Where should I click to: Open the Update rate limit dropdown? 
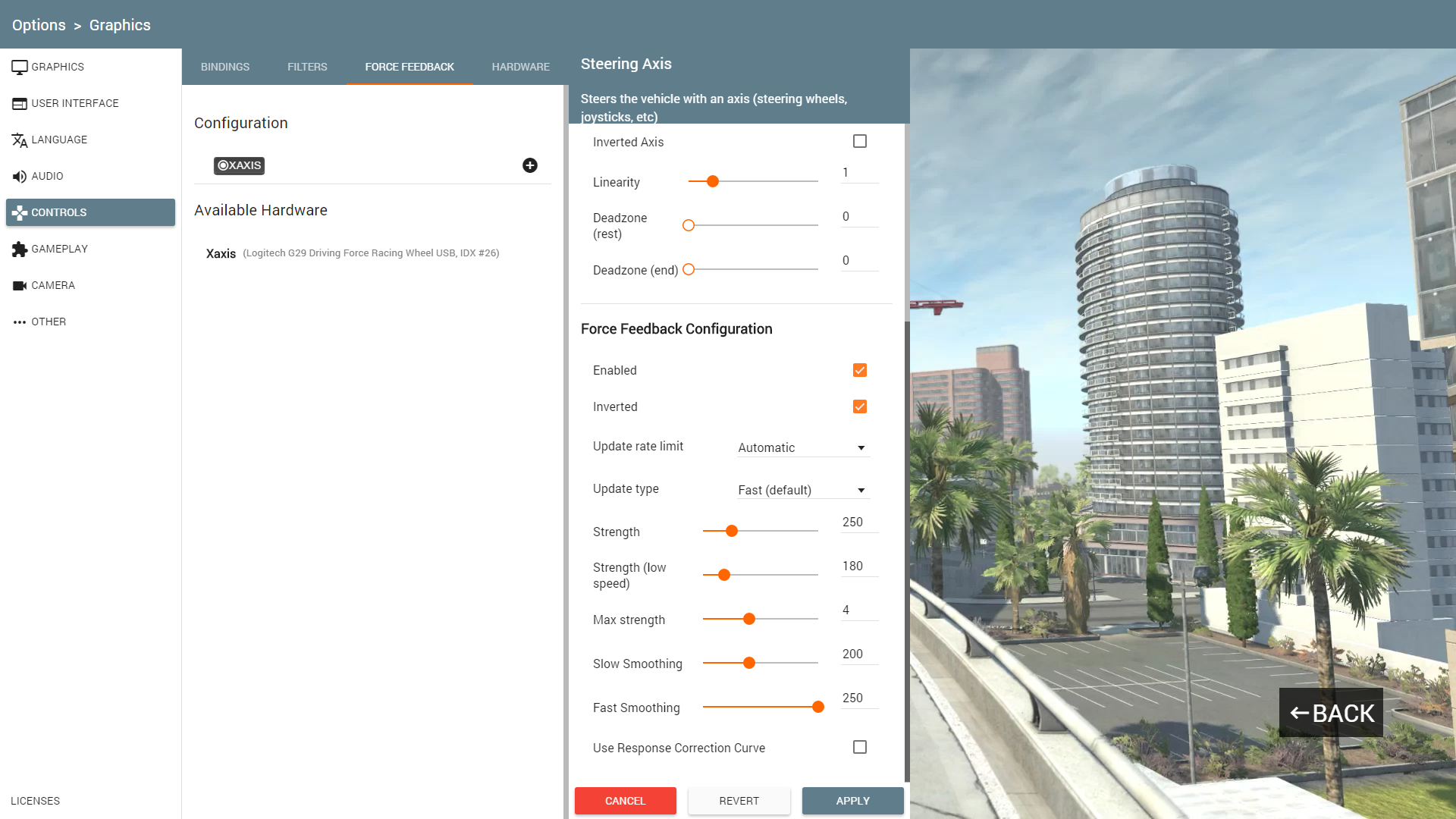click(x=803, y=447)
